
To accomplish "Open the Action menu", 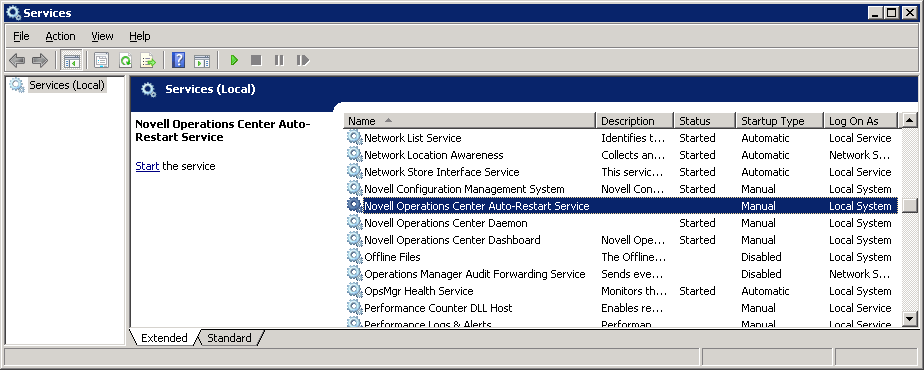I will point(60,36).
